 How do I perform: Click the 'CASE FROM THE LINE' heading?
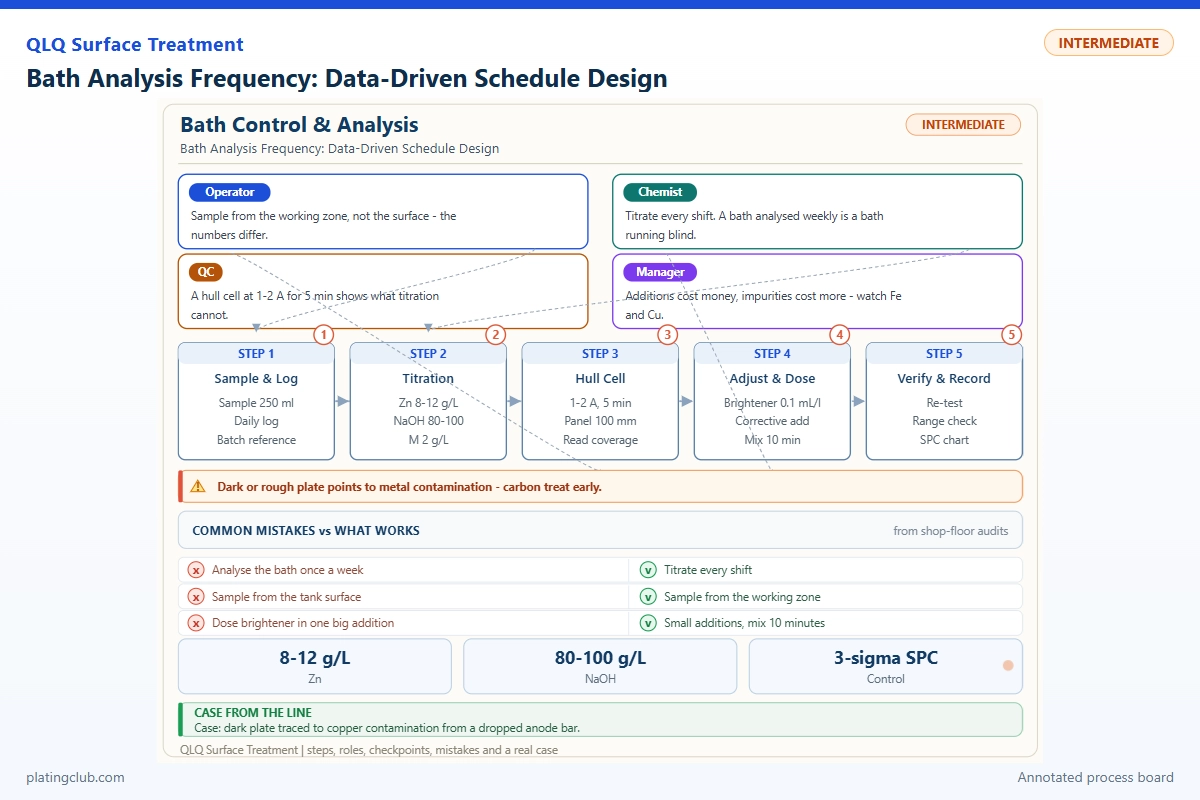pyautogui.click(x=253, y=713)
